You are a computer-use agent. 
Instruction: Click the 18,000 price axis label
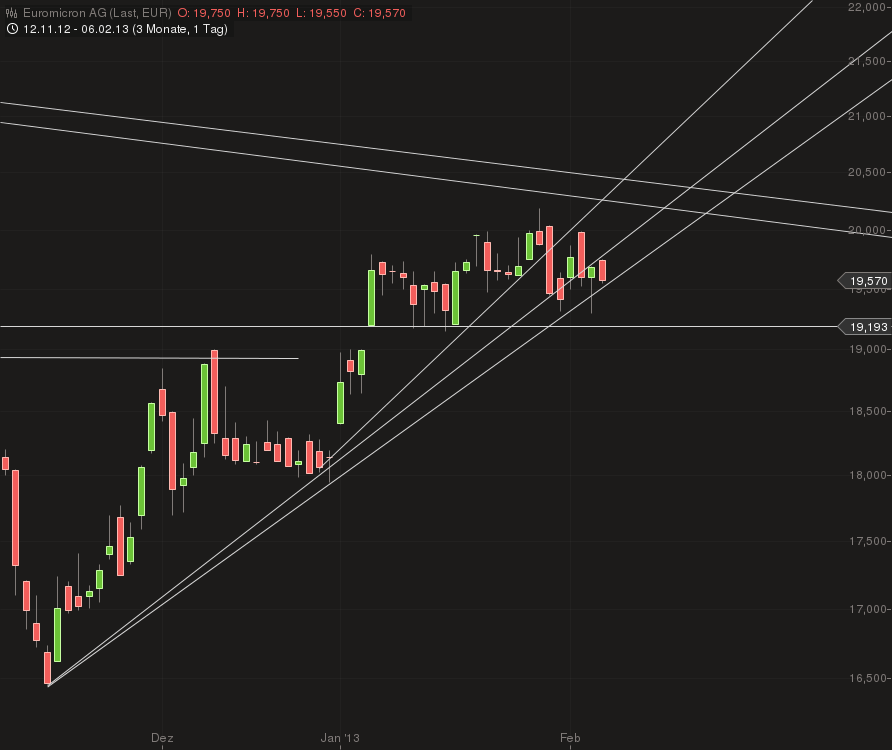(x=868, y=475)
